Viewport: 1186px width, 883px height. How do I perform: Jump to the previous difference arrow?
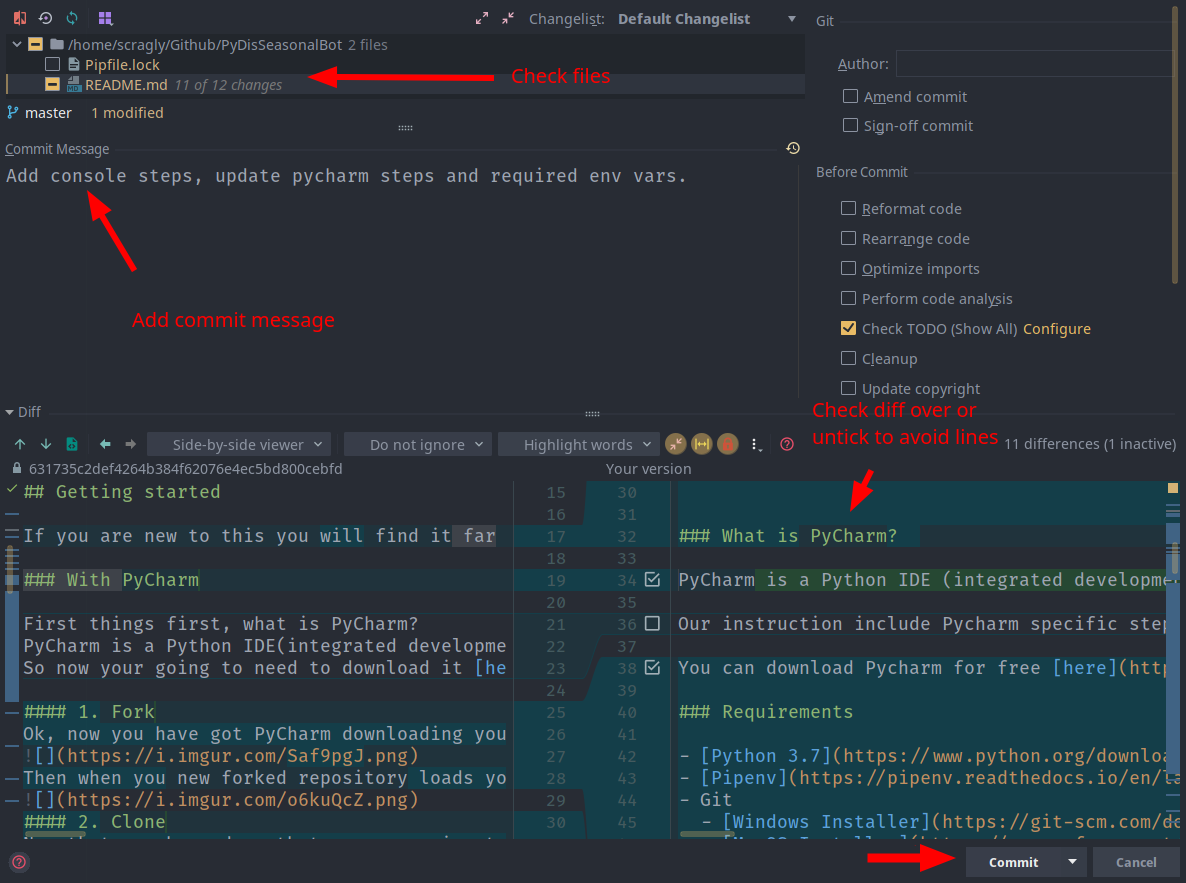(19, 444)
